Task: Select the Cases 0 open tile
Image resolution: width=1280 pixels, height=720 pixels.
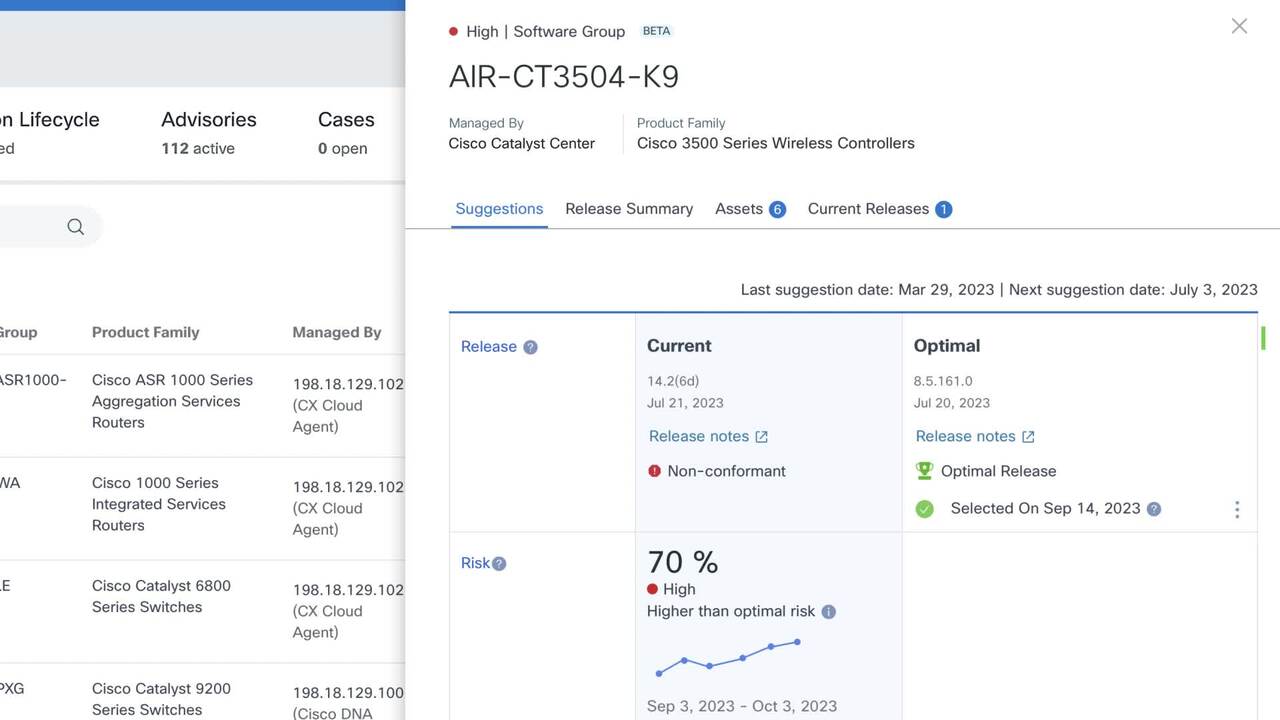Action: tap(346, 132)
